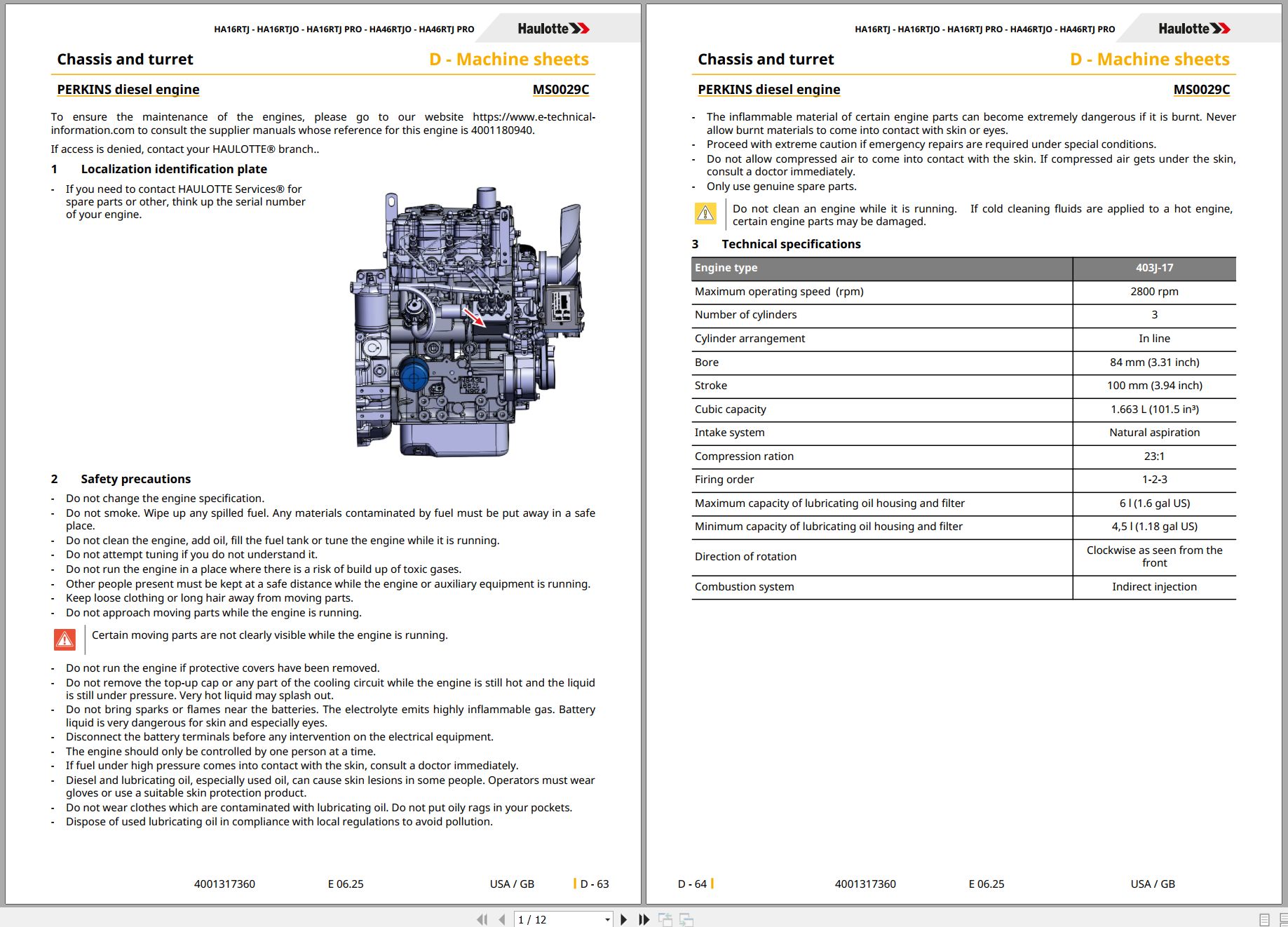Click the Haulotte logo on left page
Image resolution: width=1288 pixels, height=927 pixels.
[x=553, y=29]
